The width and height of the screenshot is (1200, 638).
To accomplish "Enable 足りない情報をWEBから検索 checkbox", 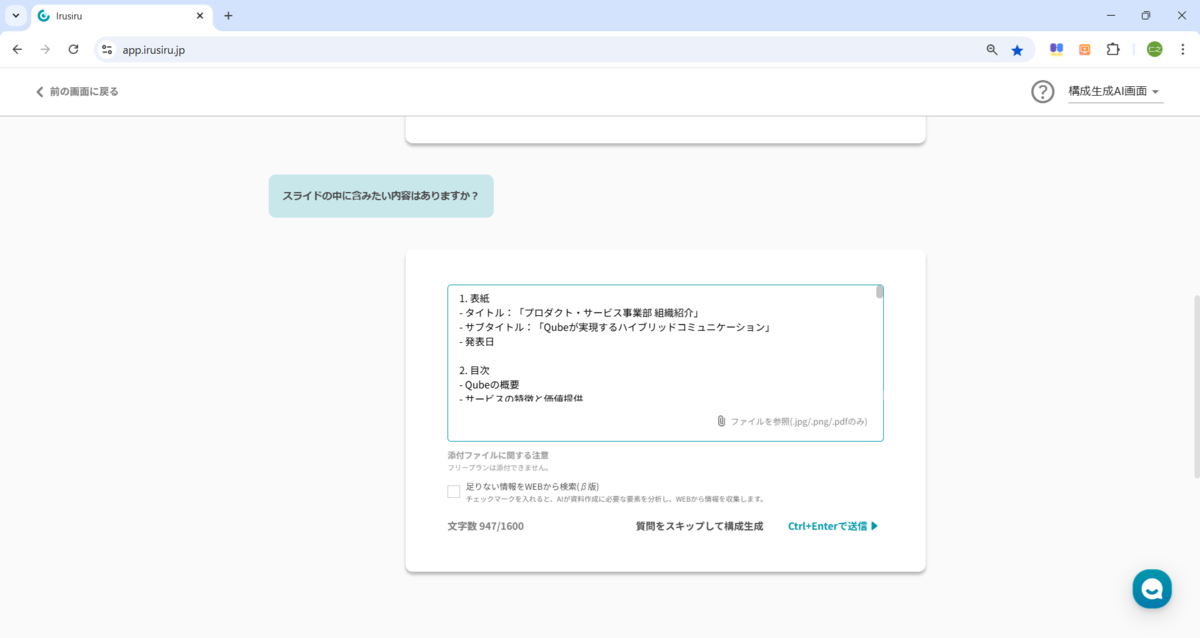I will tap(454, 491).
